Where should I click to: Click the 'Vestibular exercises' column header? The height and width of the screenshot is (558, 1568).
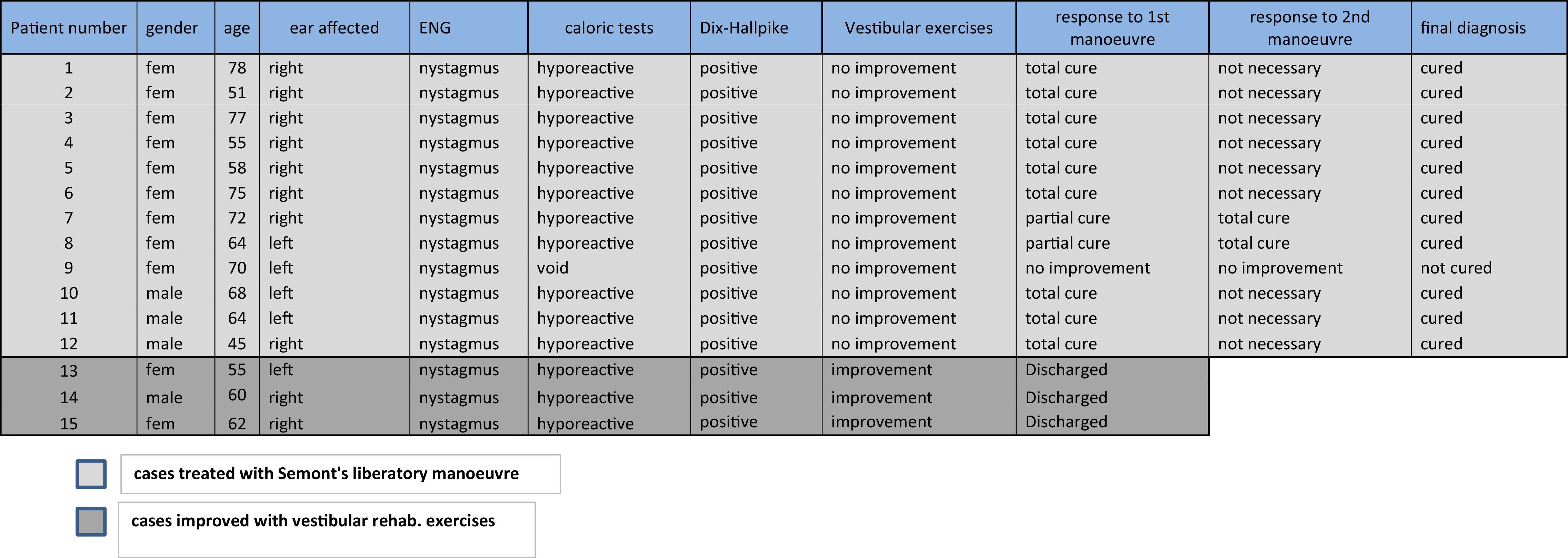point(919,28)
